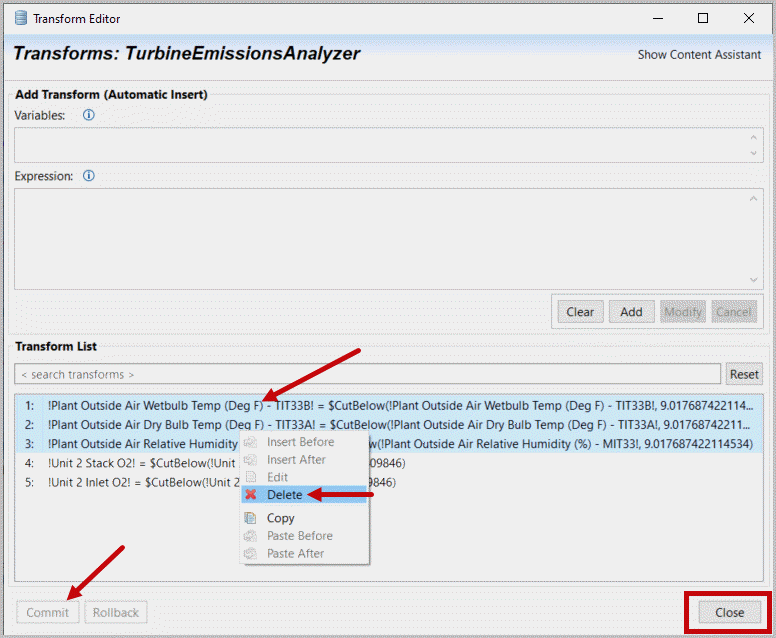Click the Paste After menu icon
The width and height of the screenshot is (776, 638).
[x=251, y=554]
